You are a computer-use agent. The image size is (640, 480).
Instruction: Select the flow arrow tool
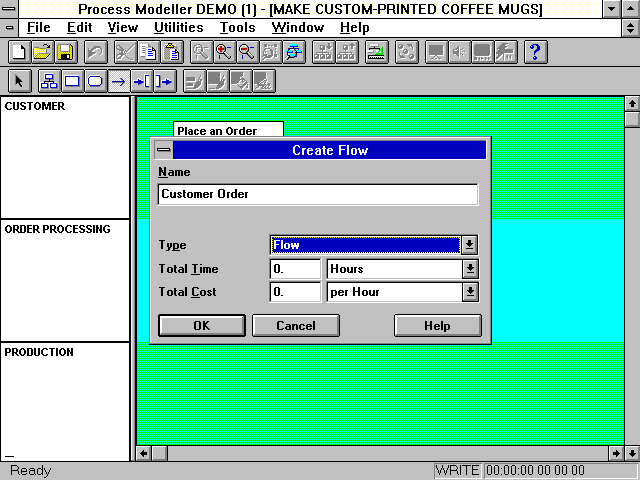point(118,81)
